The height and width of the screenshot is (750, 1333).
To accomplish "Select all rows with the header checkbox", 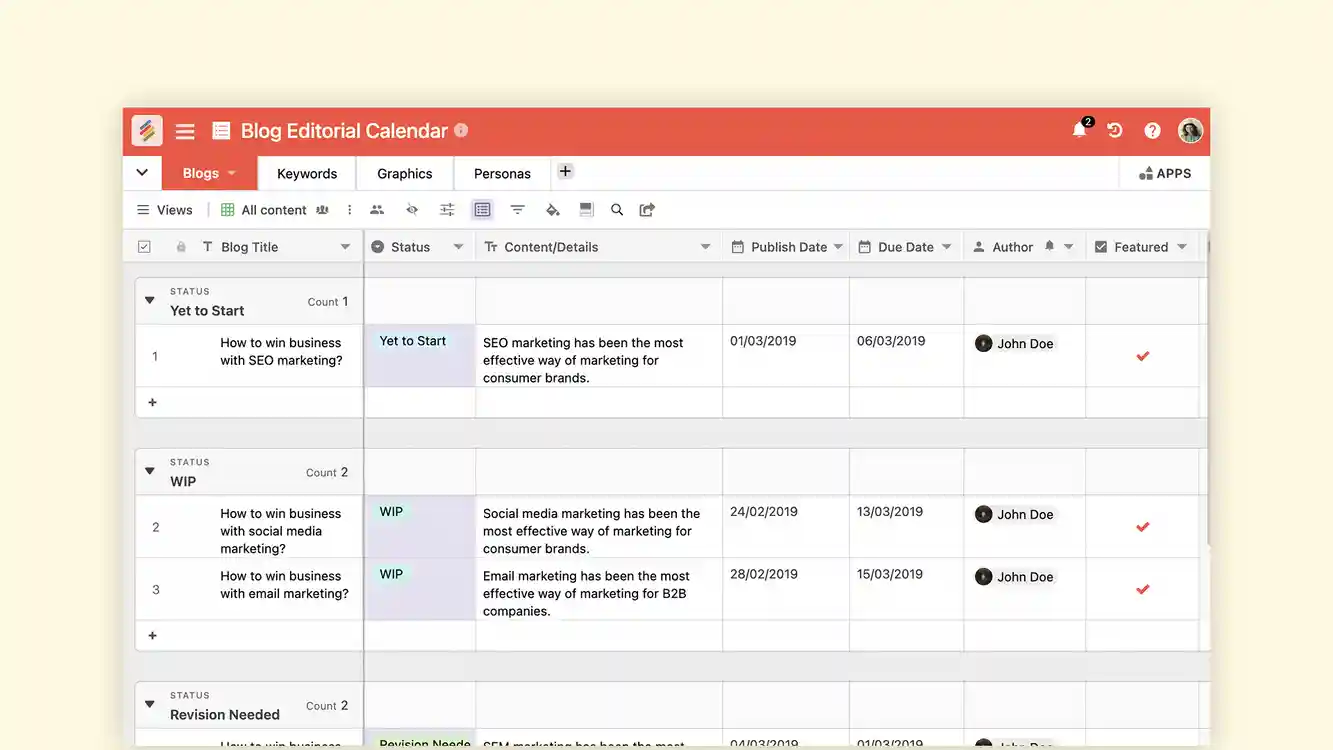I will [x=144, y=245].
